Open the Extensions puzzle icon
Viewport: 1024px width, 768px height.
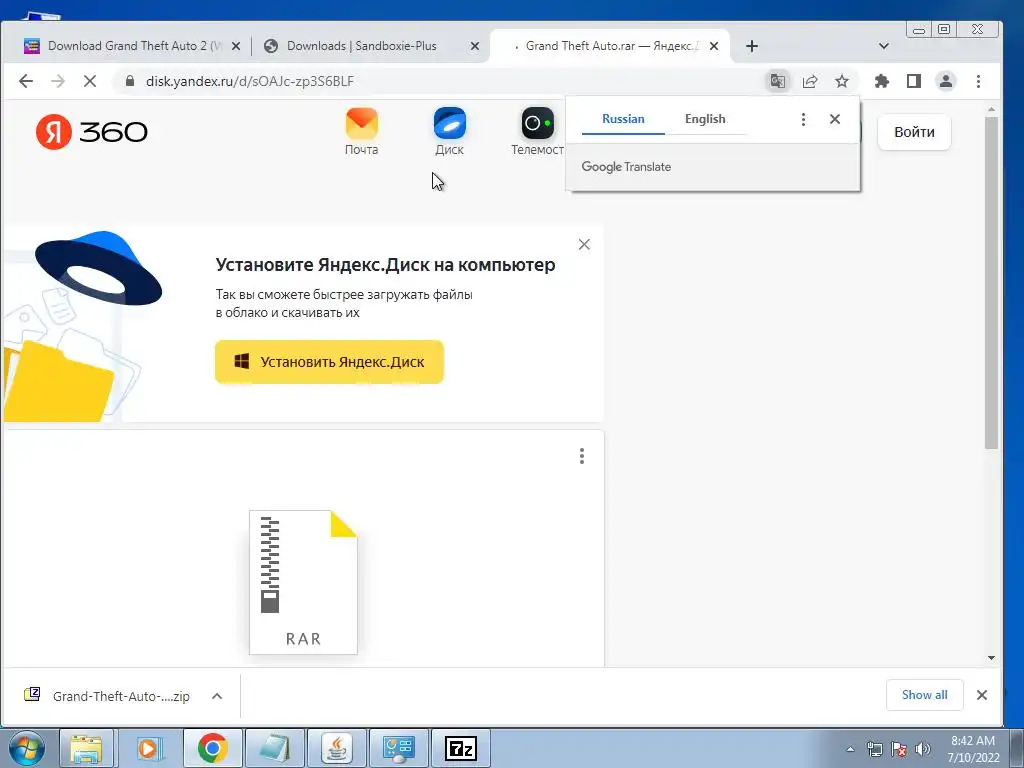(x=882, y=81)
